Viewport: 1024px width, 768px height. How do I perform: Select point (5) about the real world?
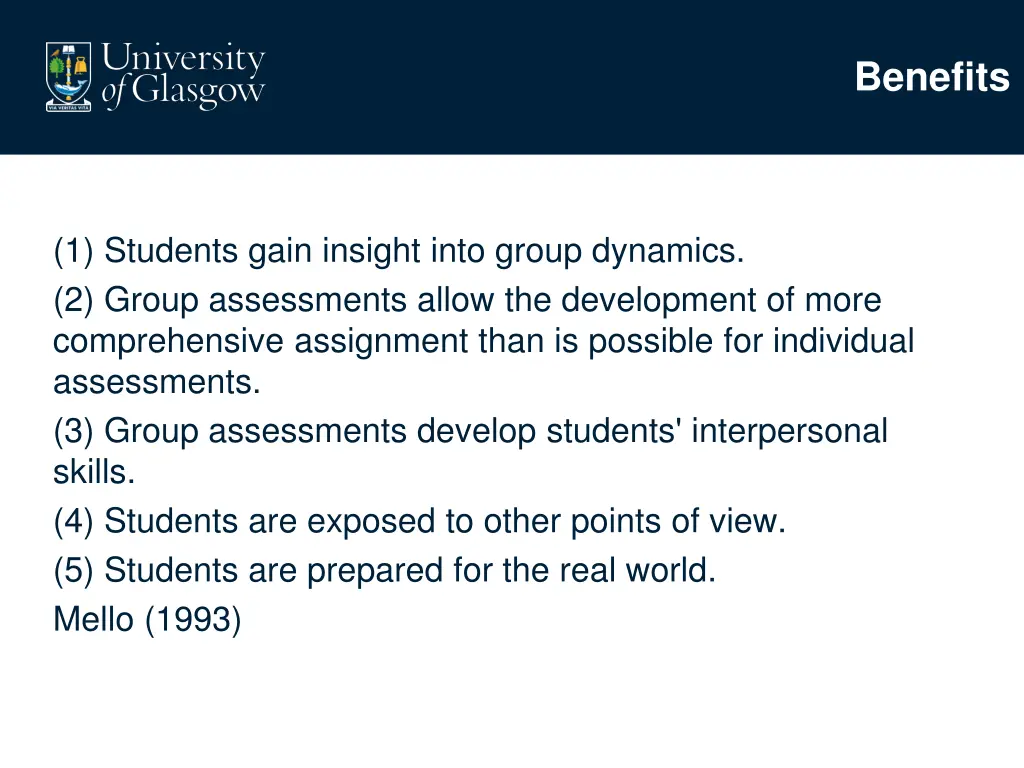(385, 571)
